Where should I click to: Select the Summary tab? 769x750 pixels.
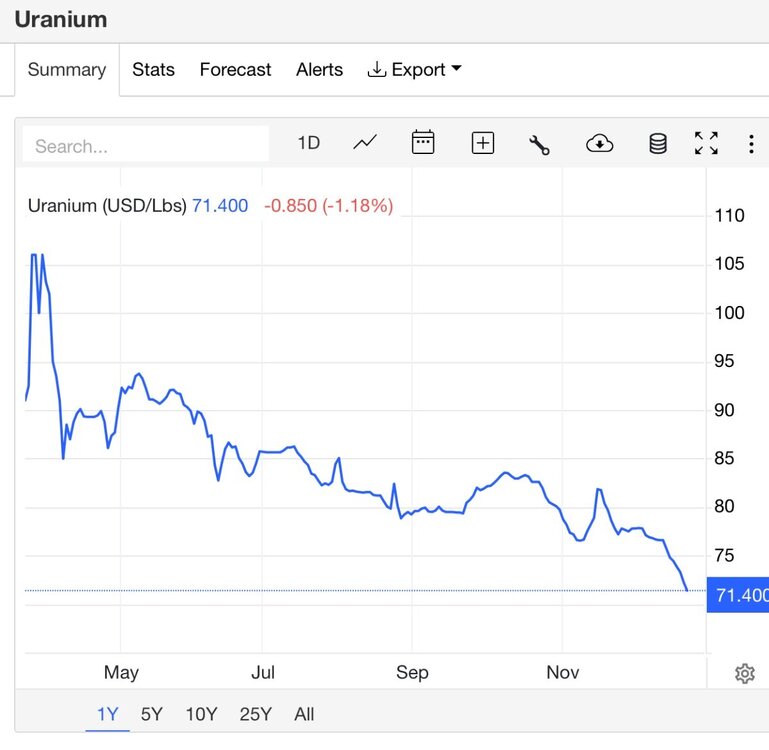(67, 70)
